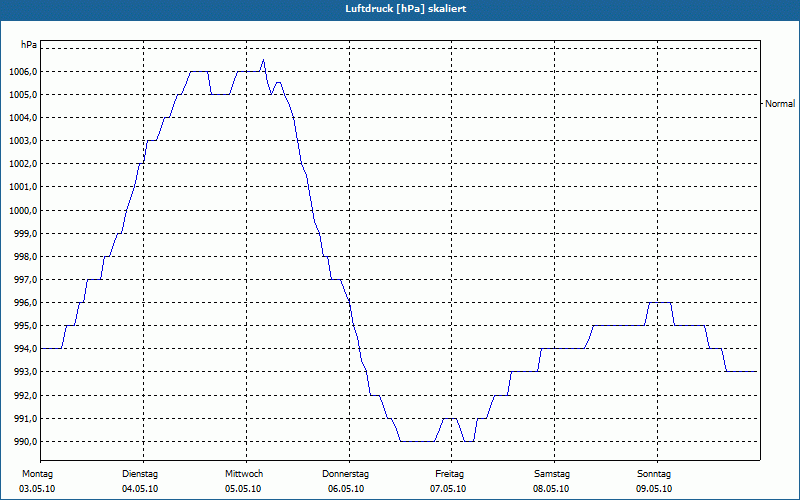Screen dimensions: 800x500
Task: Select the 992,0 y-axis value
Action: (25, 396)
